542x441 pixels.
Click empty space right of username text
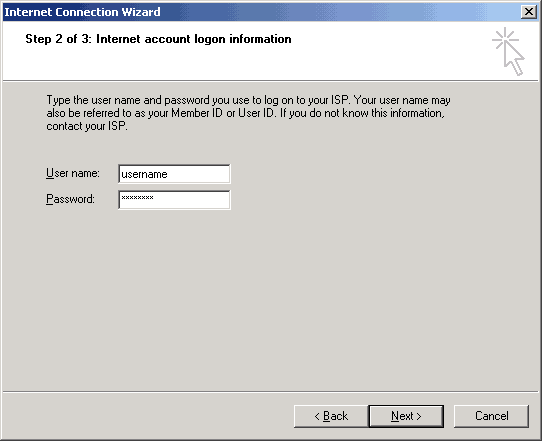pyautogui.click(x=199, y=174)
